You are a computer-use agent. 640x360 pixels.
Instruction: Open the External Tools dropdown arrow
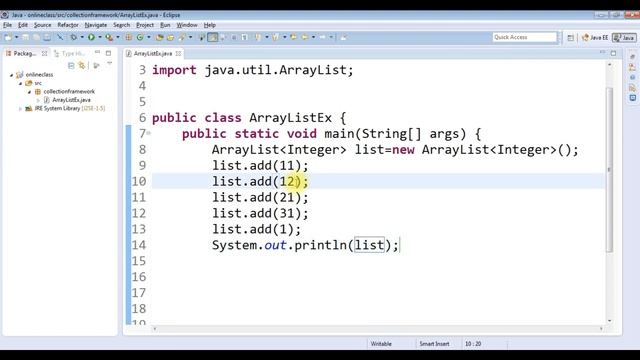point(118,37)
